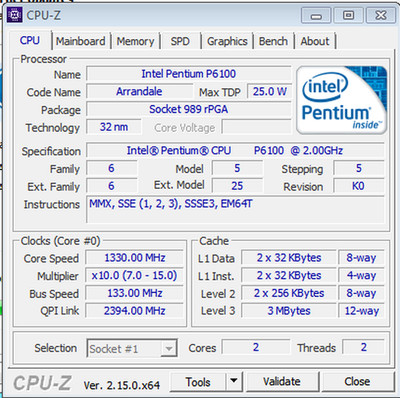This screenshot has height=398, width=400.
Task: Click the Model value 5
Action: pyautogui.click(x=237, y=168)
